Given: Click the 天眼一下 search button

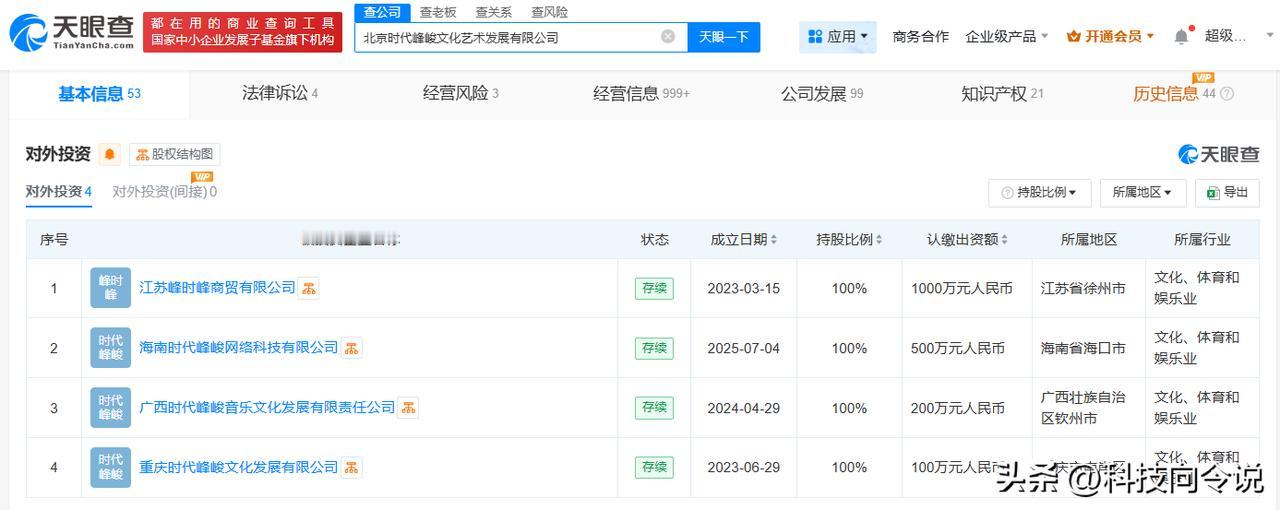Looking at the screenshot, I should pos(723,37).
